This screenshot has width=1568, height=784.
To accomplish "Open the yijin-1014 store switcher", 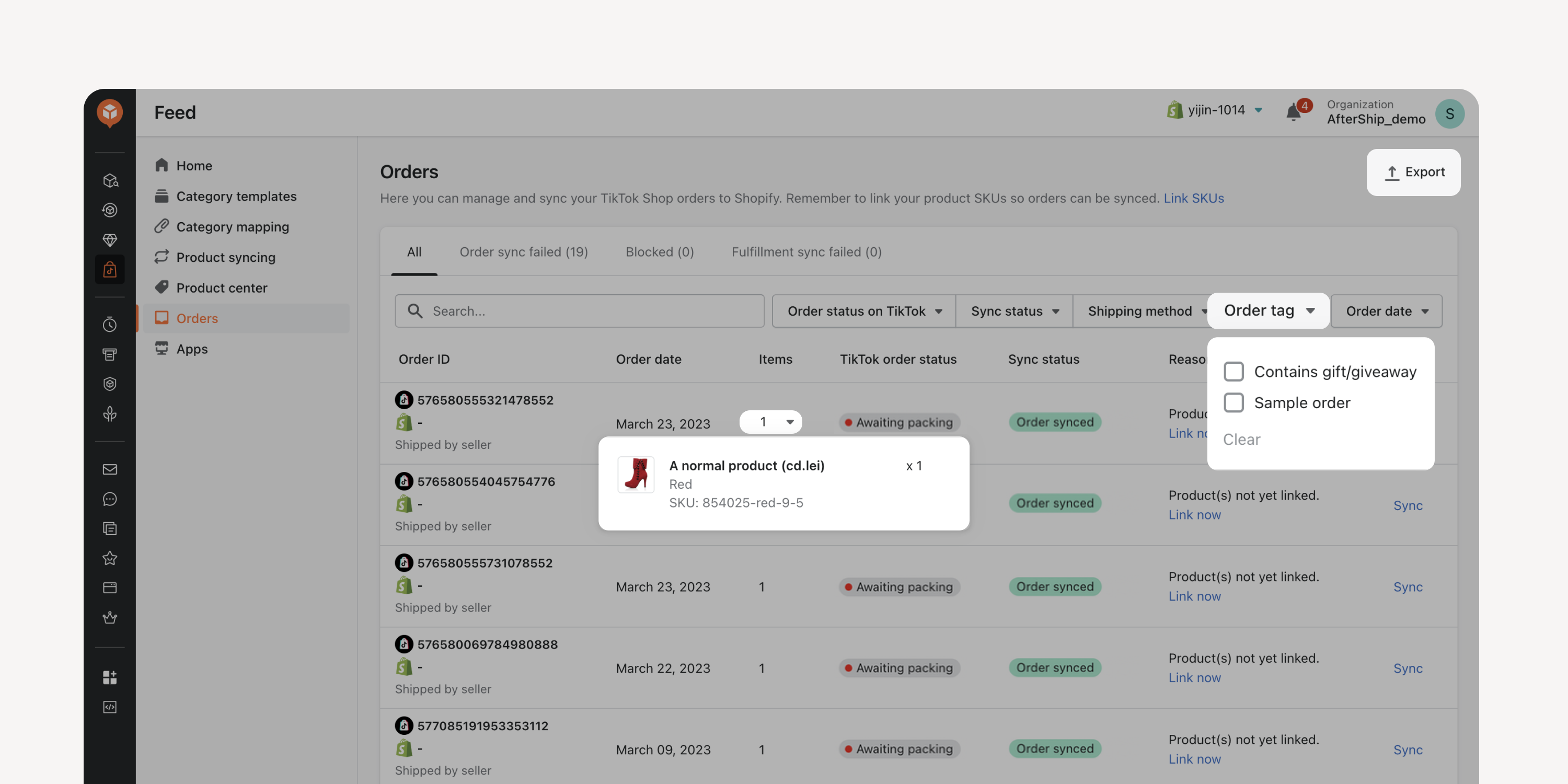I will [x=1215, y=110].
